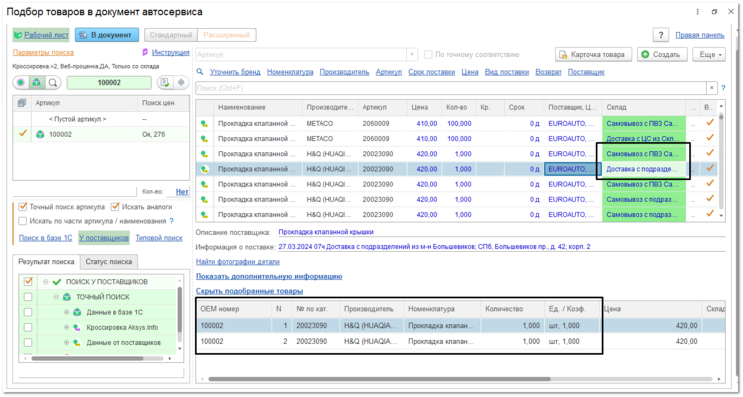Switch to Поиск в базе 1С mode
The width and height of the screenshot is (743, 397).
[45, 238]
